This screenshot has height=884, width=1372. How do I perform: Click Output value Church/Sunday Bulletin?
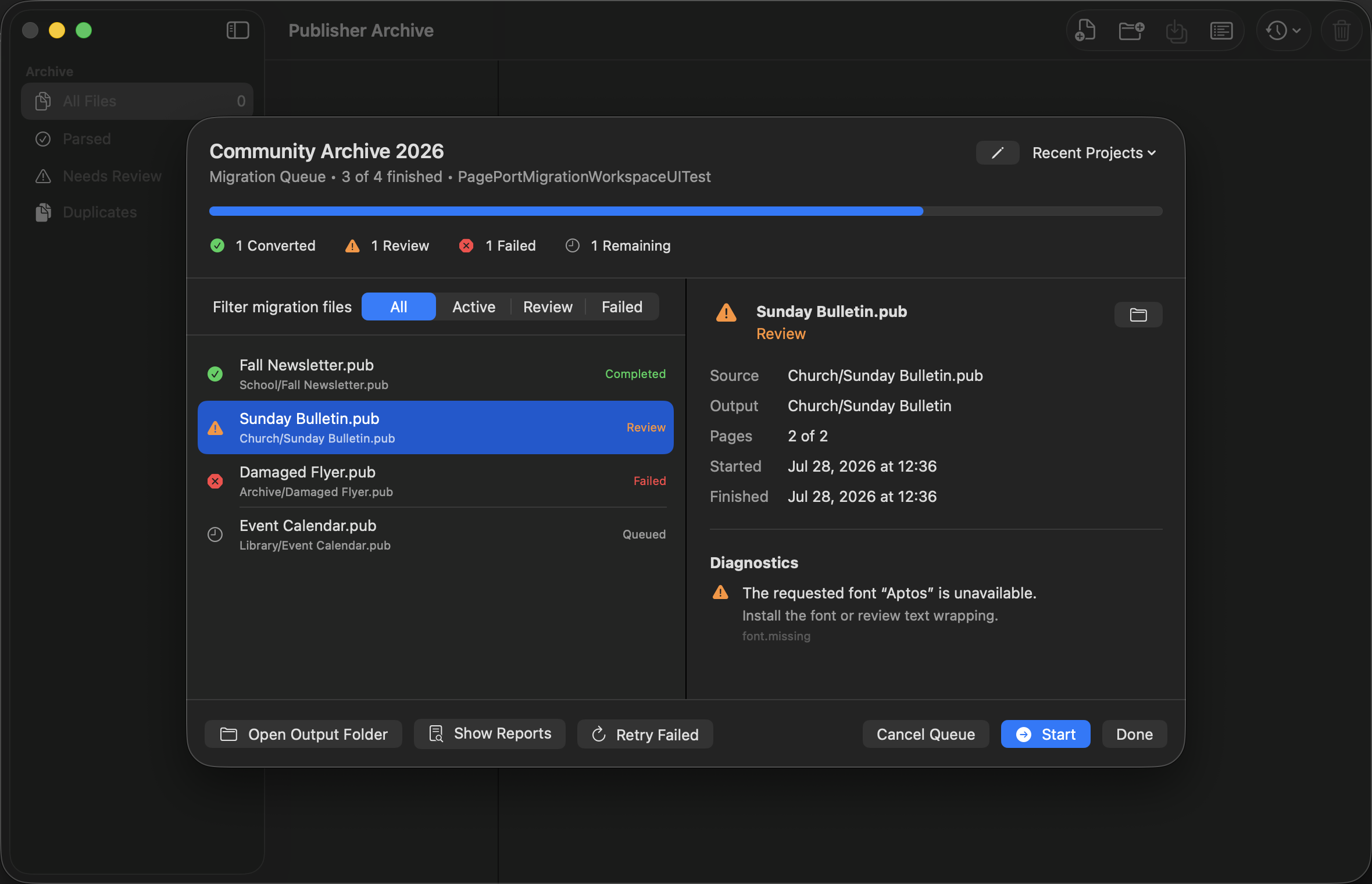tap(869, 406)
